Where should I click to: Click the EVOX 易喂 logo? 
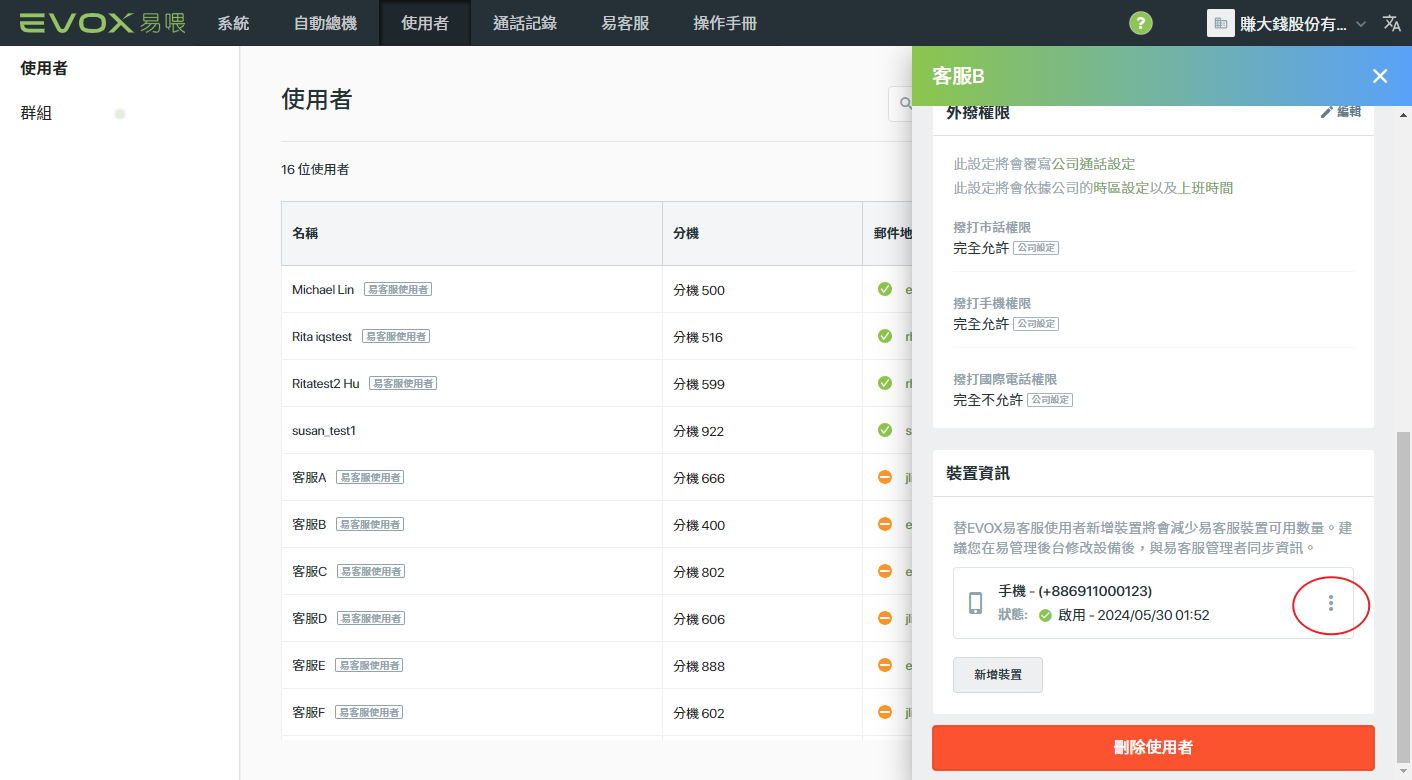coord(103,23)
